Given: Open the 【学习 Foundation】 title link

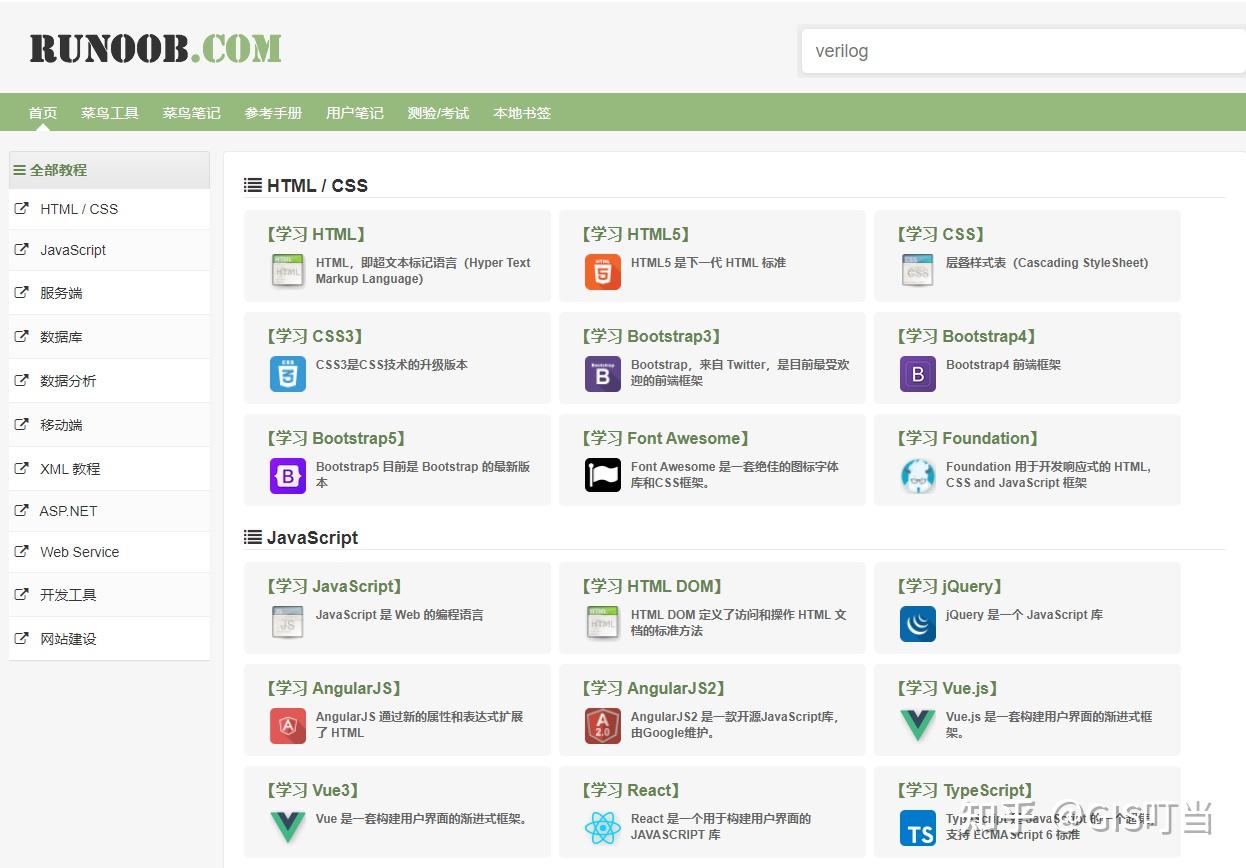Looking at the screenshot, I should point(968,438).
